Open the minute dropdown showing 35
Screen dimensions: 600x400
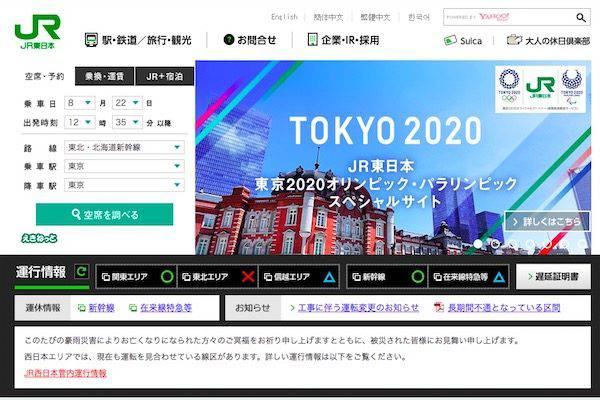pyautogui.click(x=127, y=122)
